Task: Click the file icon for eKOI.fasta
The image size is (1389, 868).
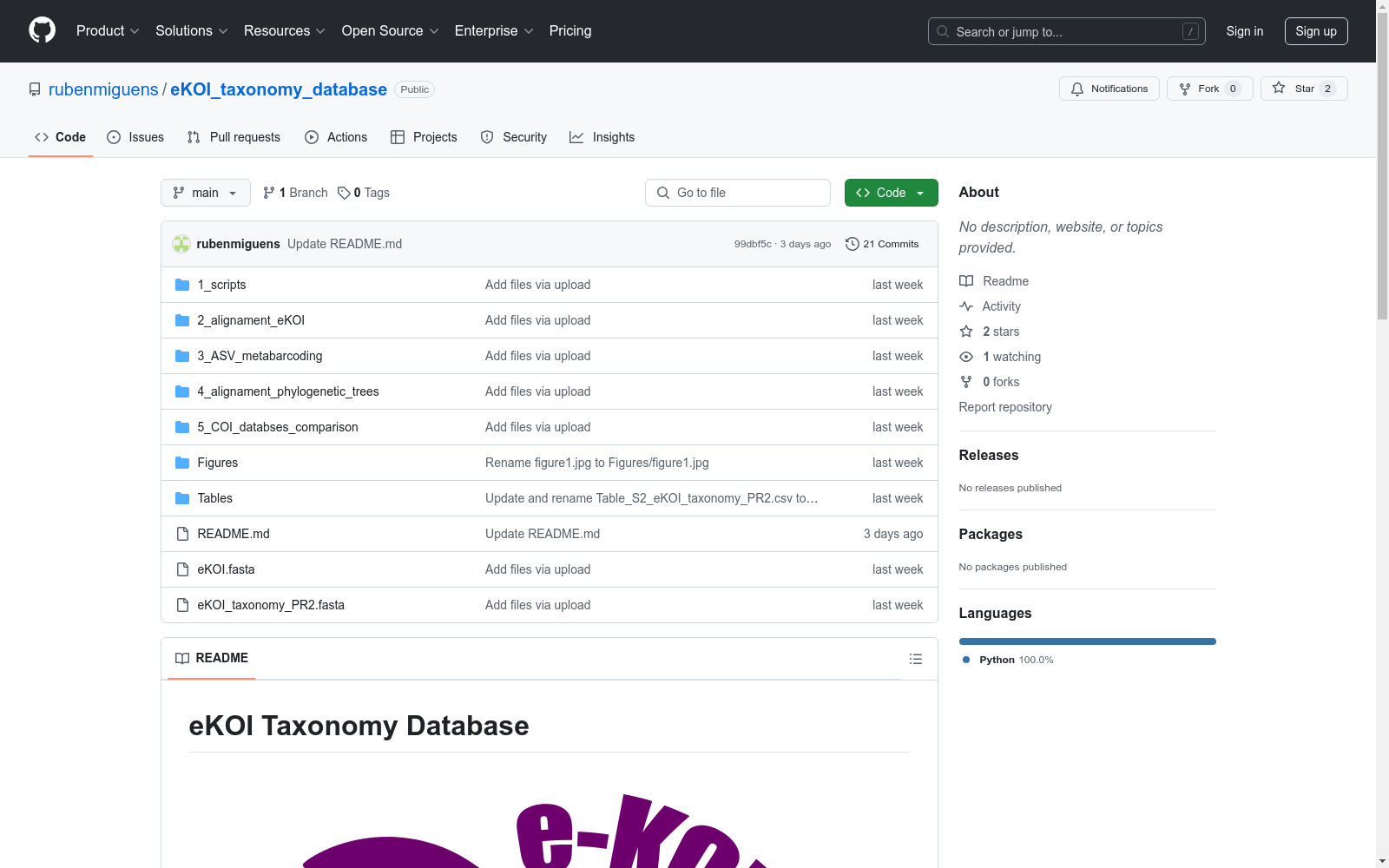Action: click(x=182, y=569)
